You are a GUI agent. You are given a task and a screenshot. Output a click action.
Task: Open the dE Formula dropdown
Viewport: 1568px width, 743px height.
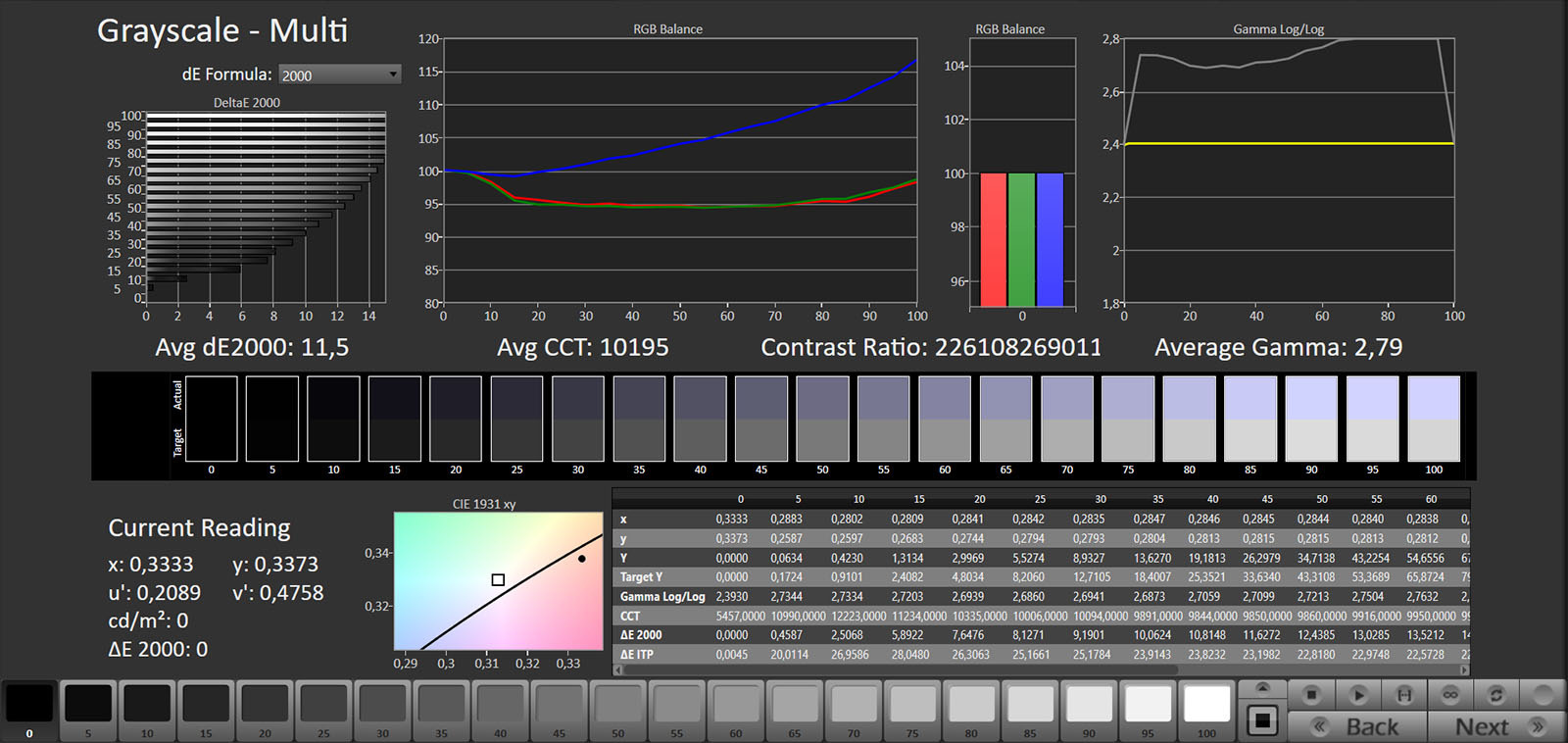340,74
